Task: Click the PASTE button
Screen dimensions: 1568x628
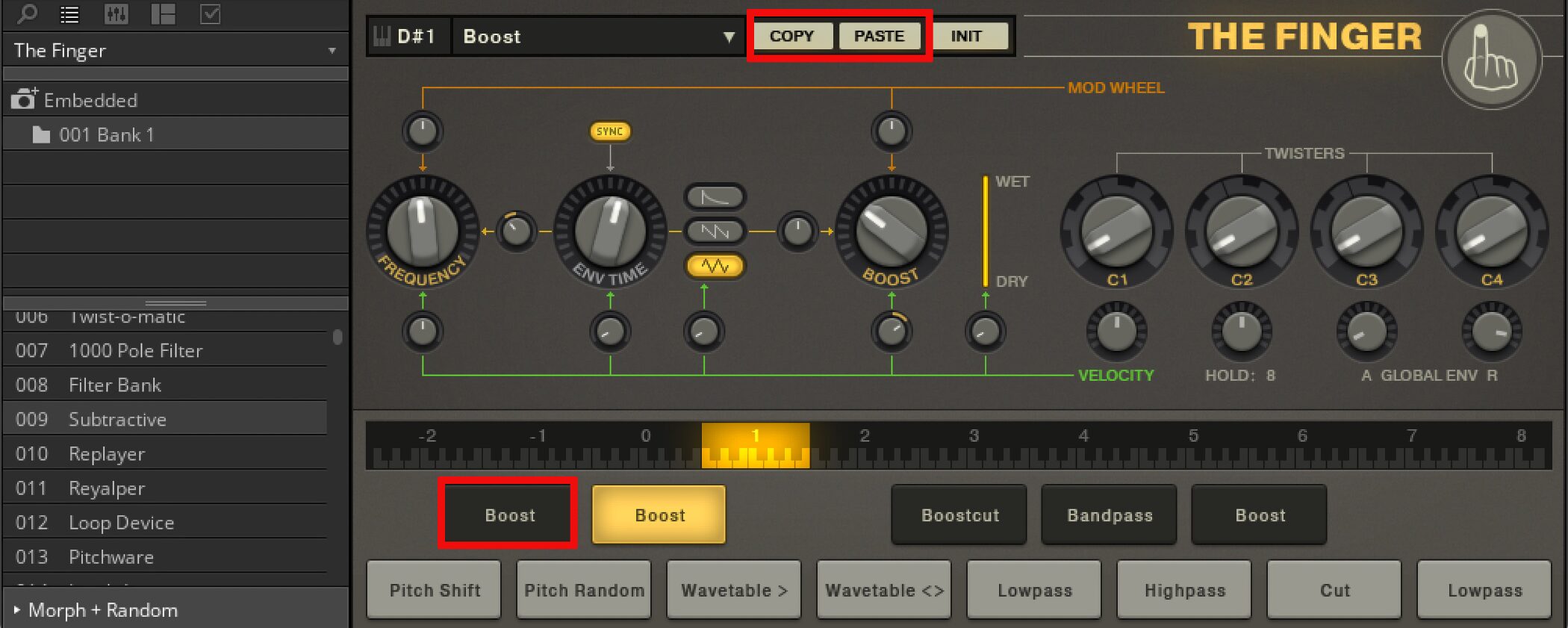Action: pos(879,36)
